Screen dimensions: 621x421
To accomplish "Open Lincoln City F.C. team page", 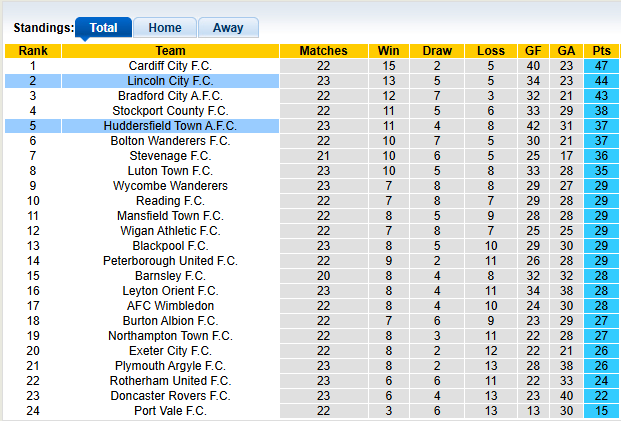I will point(170,81).
